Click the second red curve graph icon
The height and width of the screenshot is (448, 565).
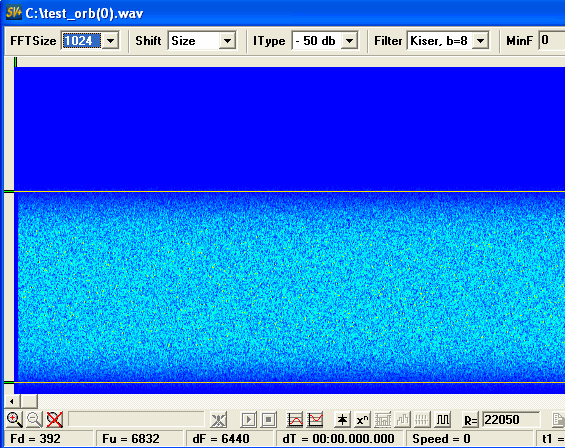pyautogui.click(x=315, y=420)
